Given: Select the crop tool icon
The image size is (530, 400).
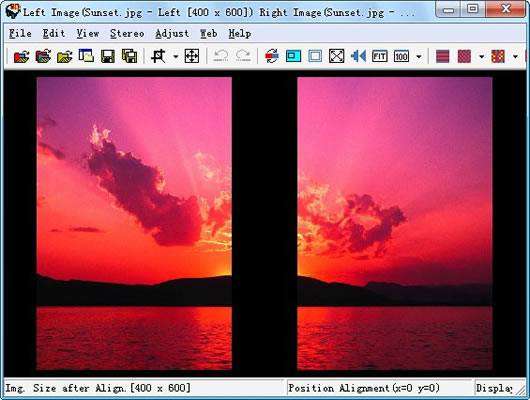Looking at the screenshot, I should [x=158, y=56].
